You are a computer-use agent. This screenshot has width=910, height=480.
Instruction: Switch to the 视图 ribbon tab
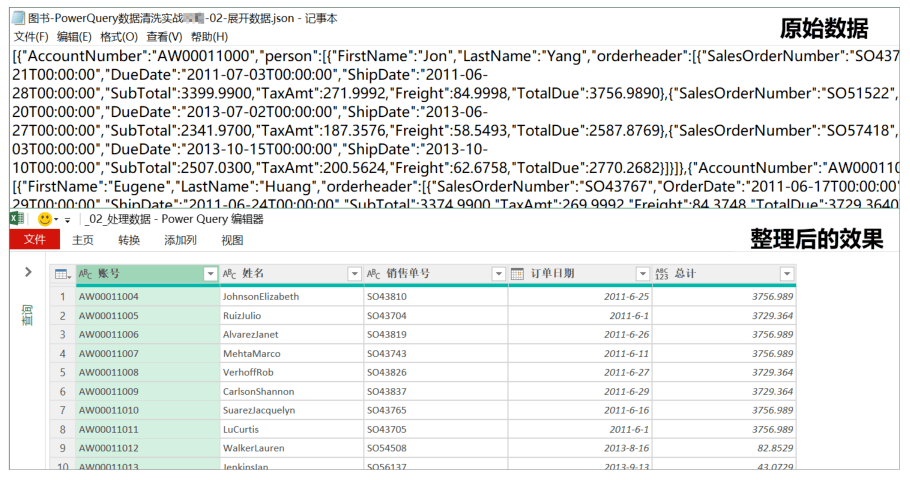(x=232, y=240)
